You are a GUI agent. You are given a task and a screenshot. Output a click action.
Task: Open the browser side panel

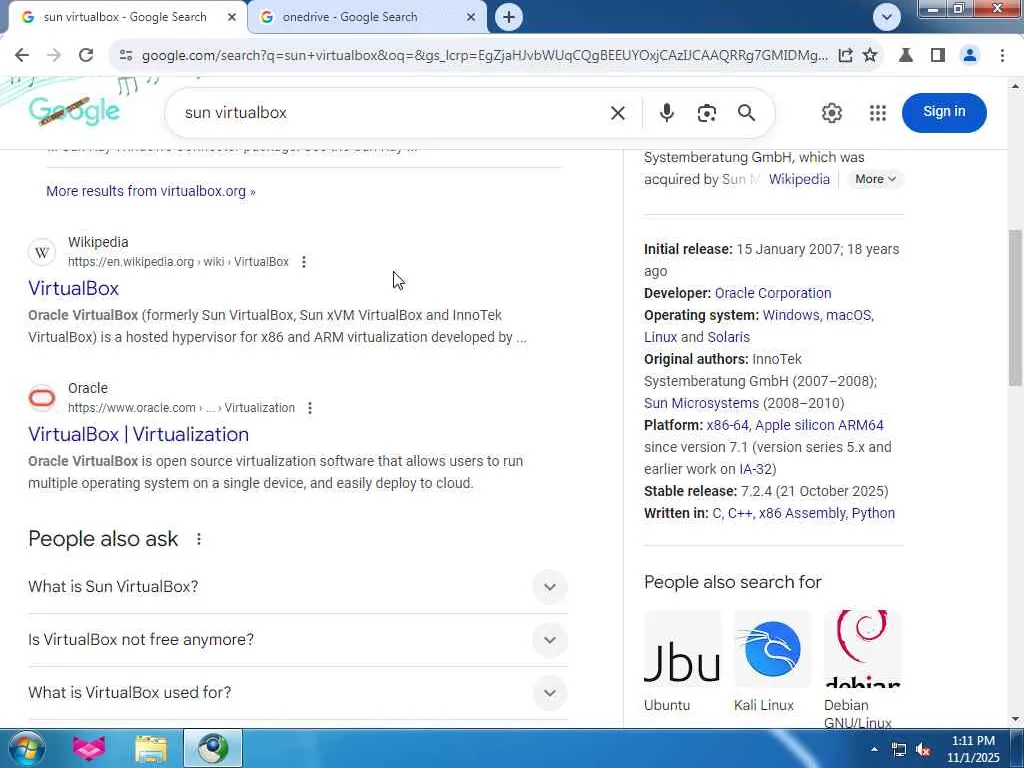pos(938,56)
